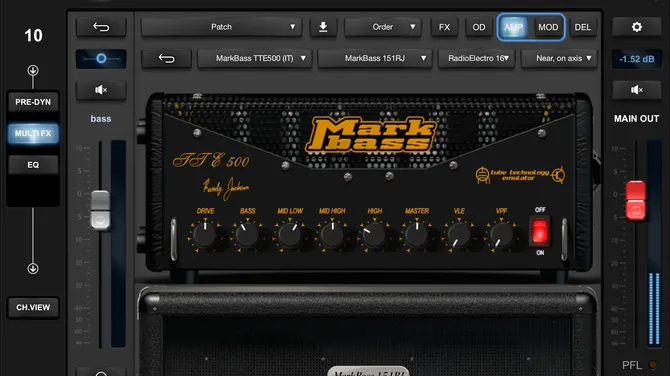The image size is (670, 376).
Task: Open the Patch dropdown
Action: pyautogui.click(x=222, y=27)
